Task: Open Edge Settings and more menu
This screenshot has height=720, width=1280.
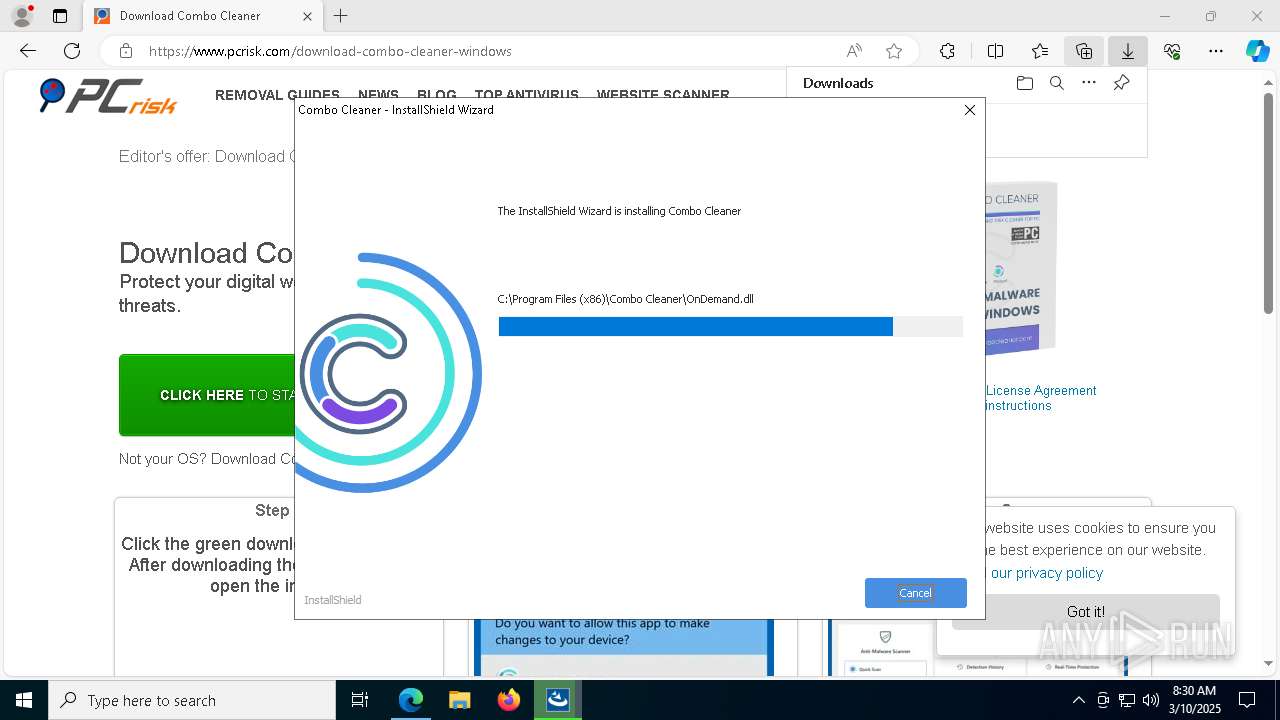Action: [x=1216, y=51]
